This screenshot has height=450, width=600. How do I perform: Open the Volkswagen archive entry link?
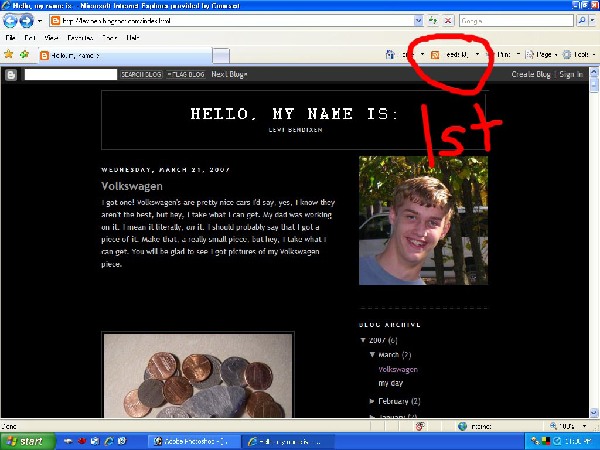(398, 369)
